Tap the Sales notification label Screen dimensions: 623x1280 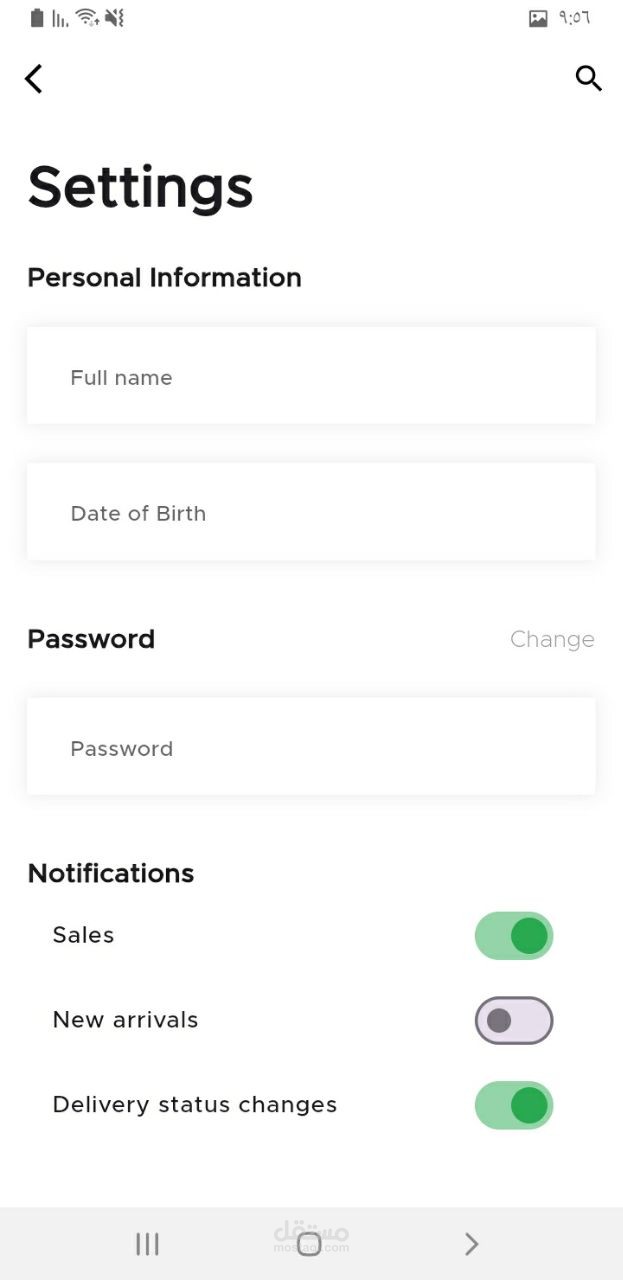[83, 935]
